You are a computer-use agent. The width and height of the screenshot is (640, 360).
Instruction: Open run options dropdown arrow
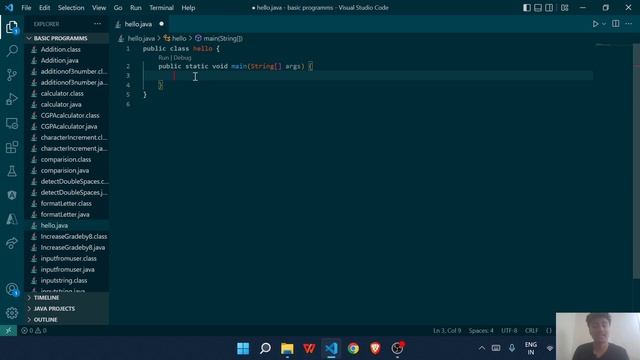tap(604, 24)
